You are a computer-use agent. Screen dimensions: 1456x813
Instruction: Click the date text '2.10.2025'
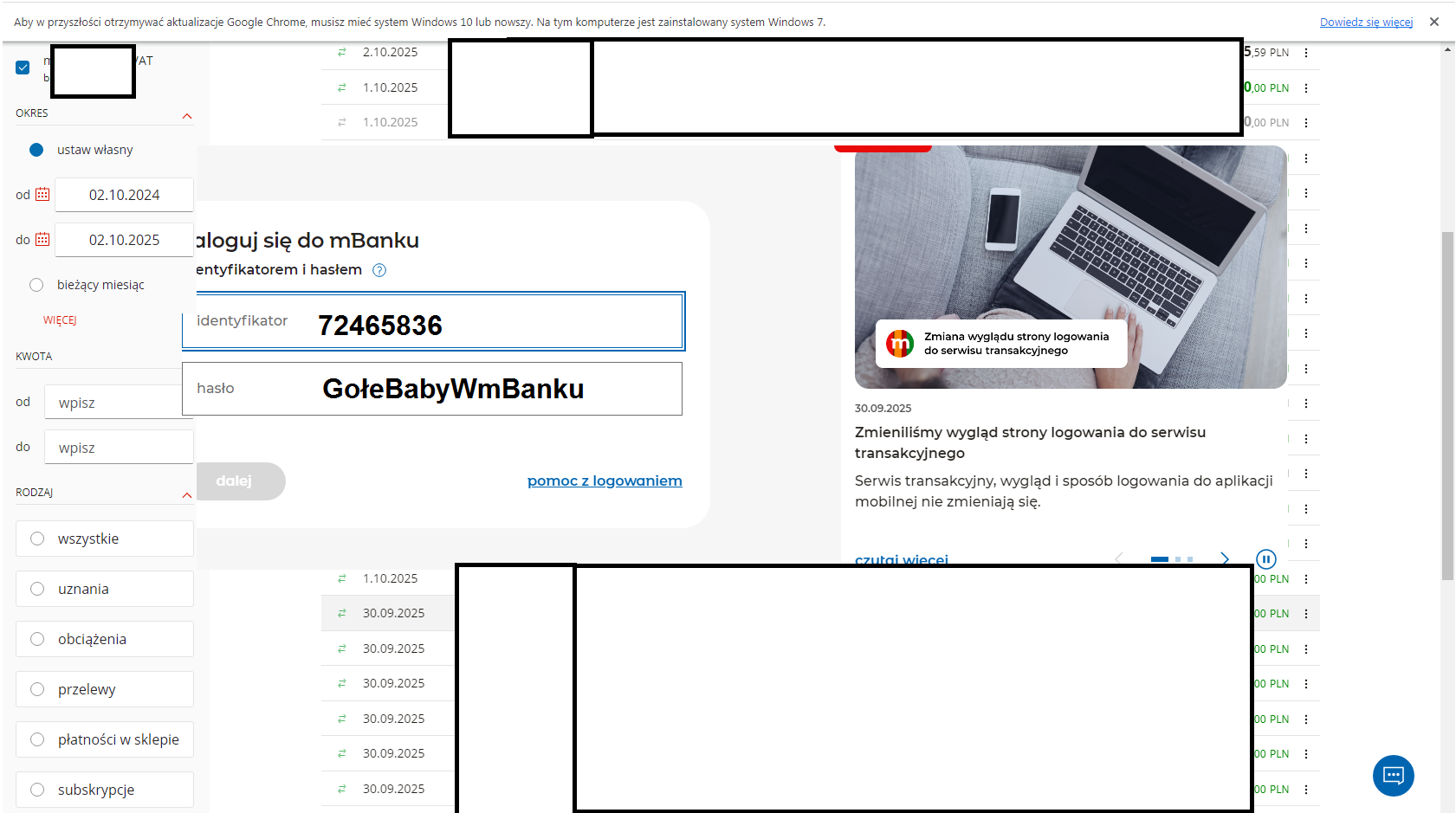[390, 52]
